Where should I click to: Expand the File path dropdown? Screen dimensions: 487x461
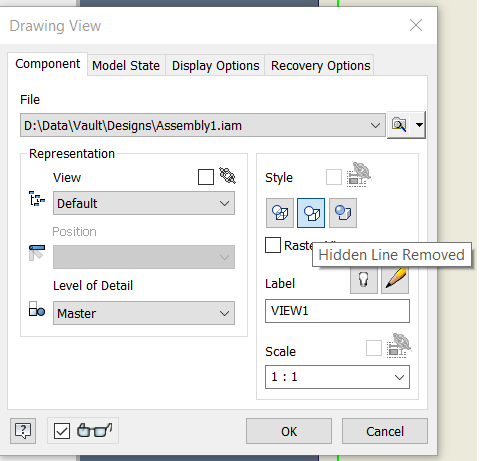[203, 125]
